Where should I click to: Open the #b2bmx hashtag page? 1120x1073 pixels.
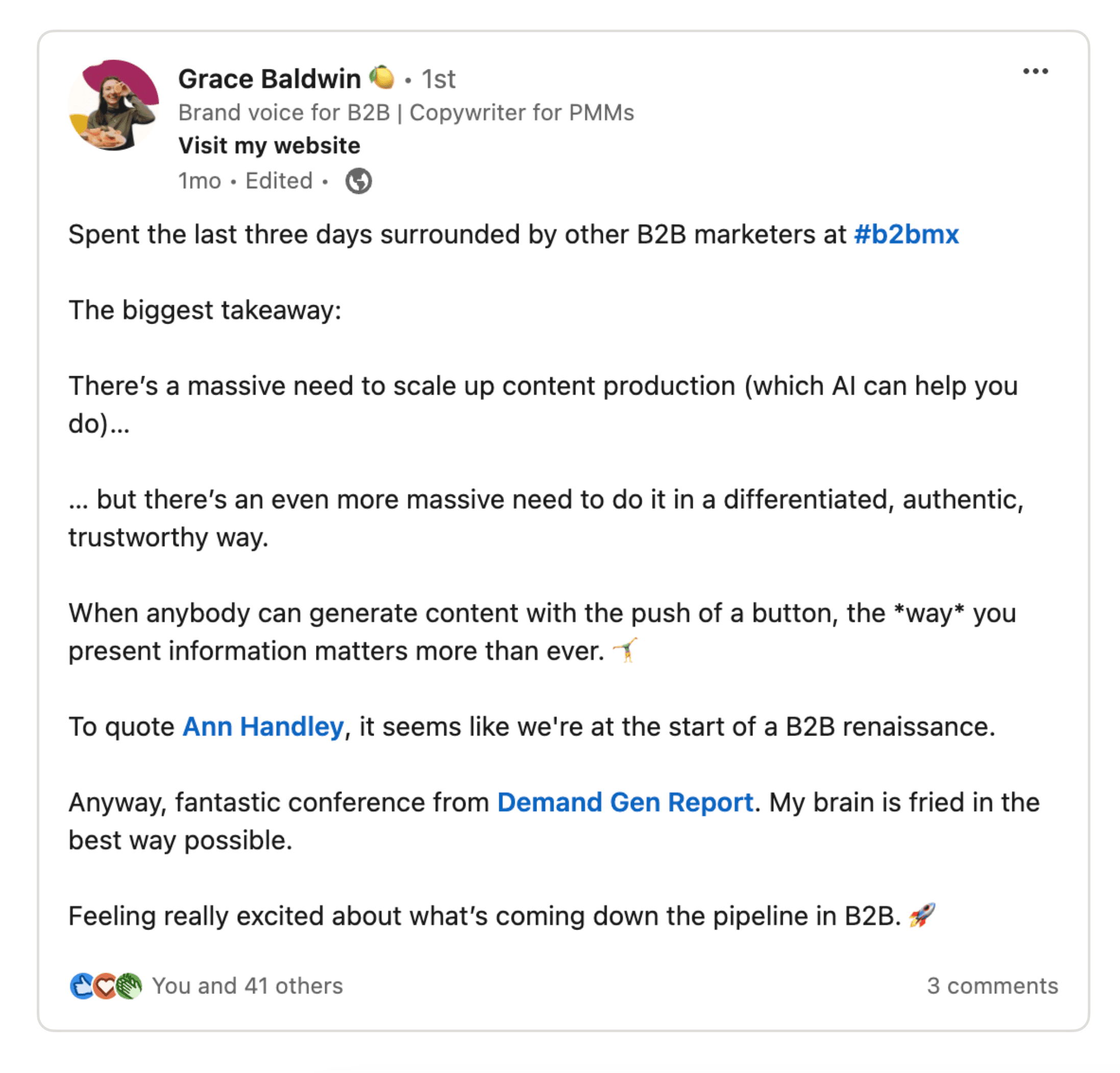pyautogui.click(x=906, y=234)
